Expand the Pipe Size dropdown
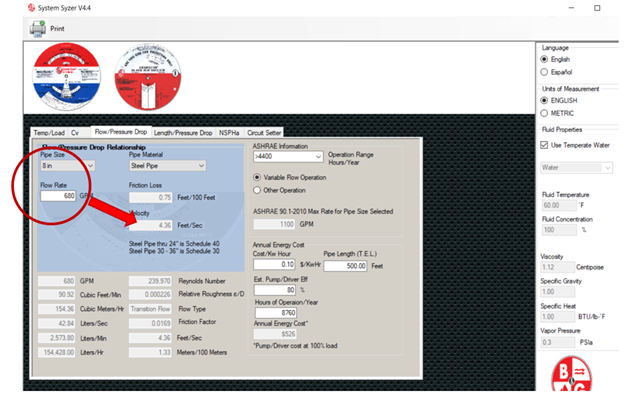This screenshot has width=624, height=393. (x=91, y=165)
